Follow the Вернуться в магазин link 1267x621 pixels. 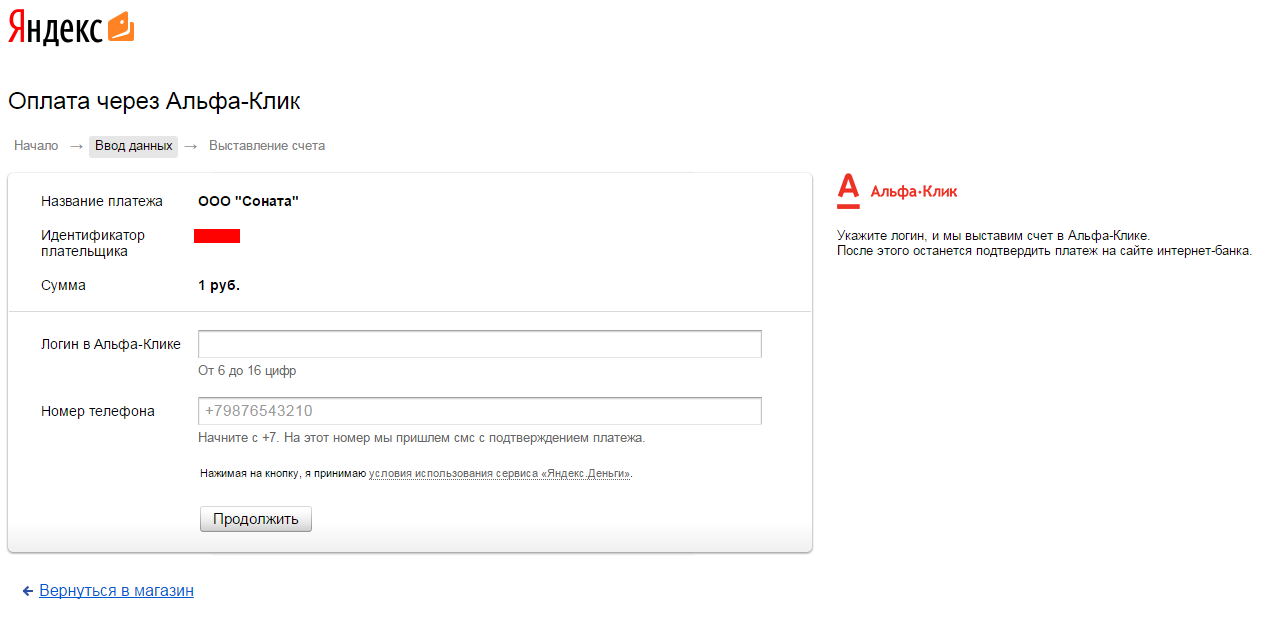click(x=117, y=591)
